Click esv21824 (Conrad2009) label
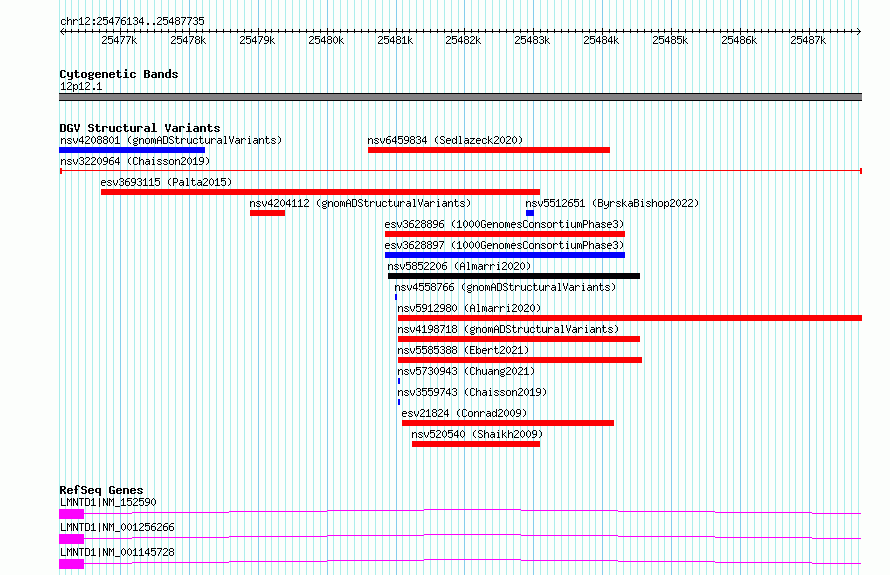 click(x=464, y=413)
